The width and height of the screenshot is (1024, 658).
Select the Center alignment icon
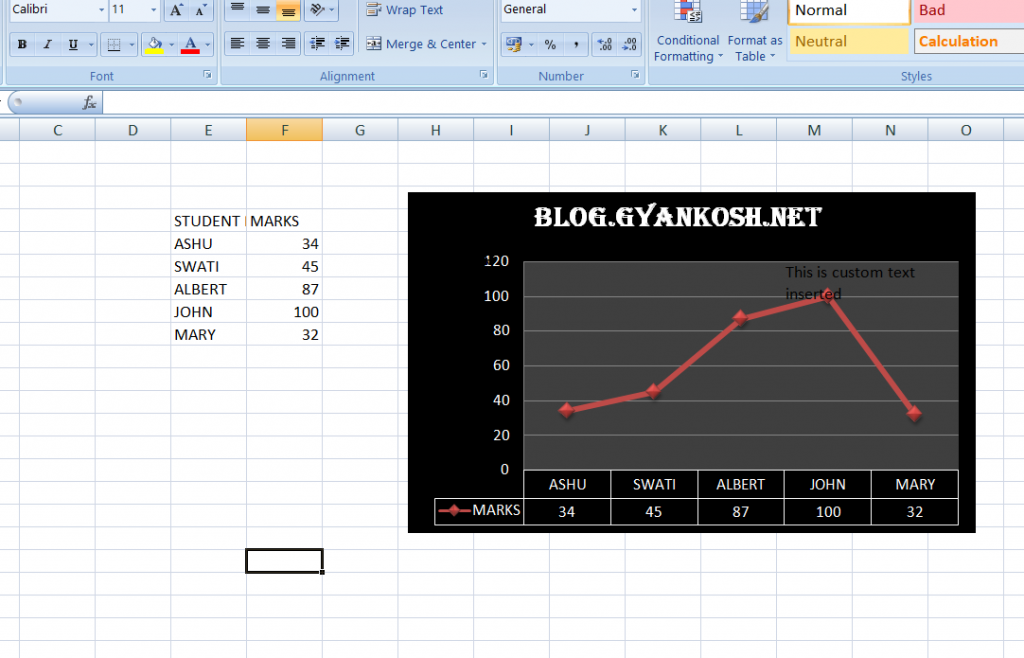pos(262,45)
